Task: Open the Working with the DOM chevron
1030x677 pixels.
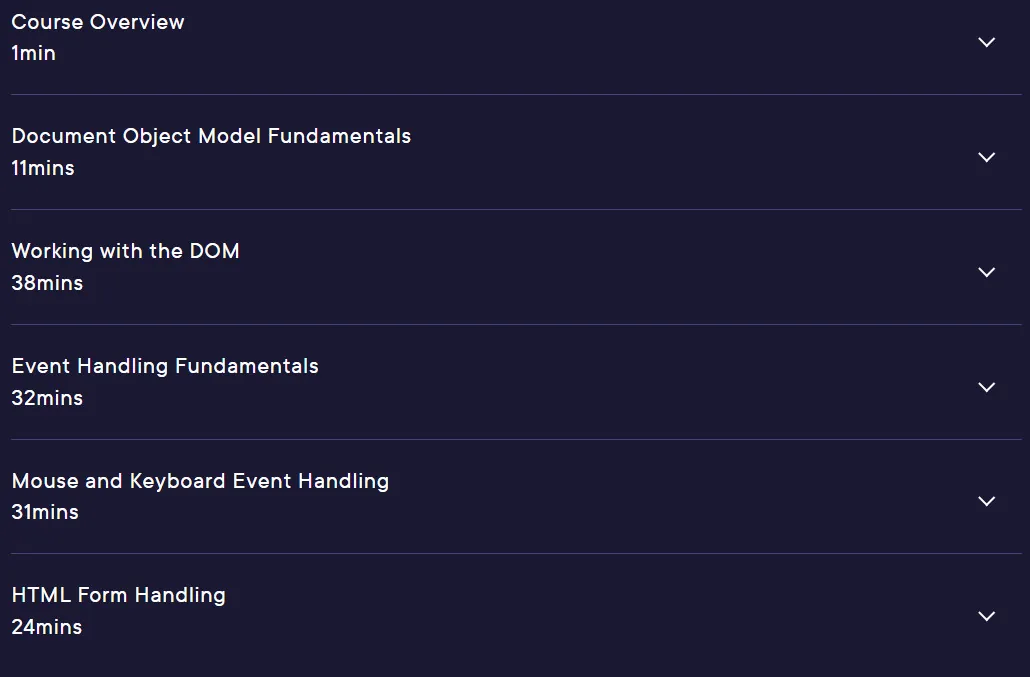Action: tap(987, 272)
